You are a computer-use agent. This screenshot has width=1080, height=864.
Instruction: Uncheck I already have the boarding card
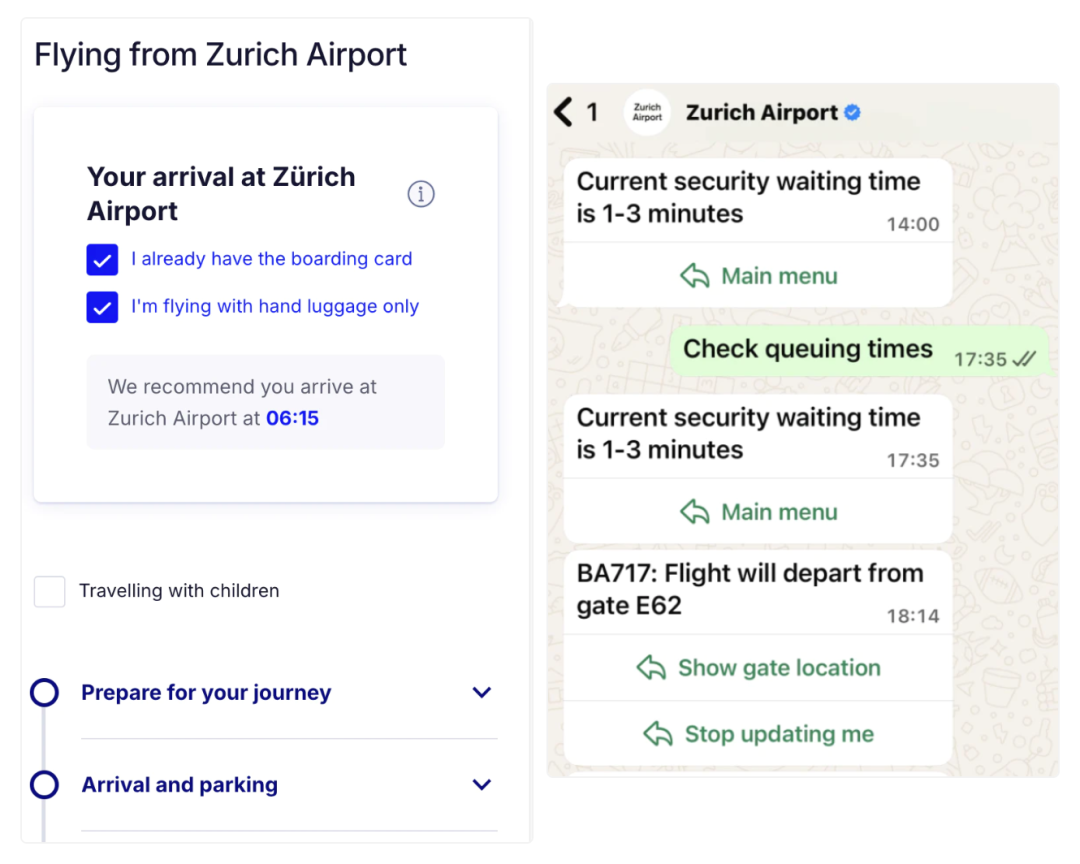click(102, 260)
